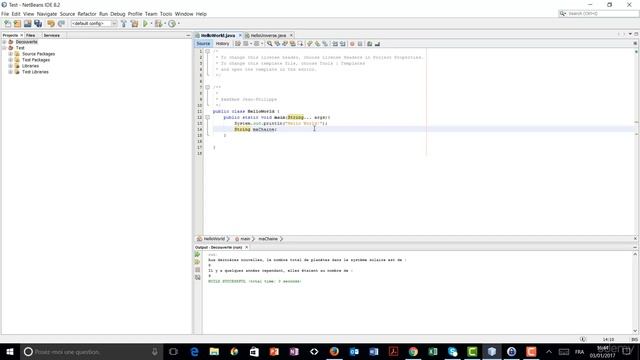Select the Test Libraries tree item
640x360 pixels.
click(35, 72)
